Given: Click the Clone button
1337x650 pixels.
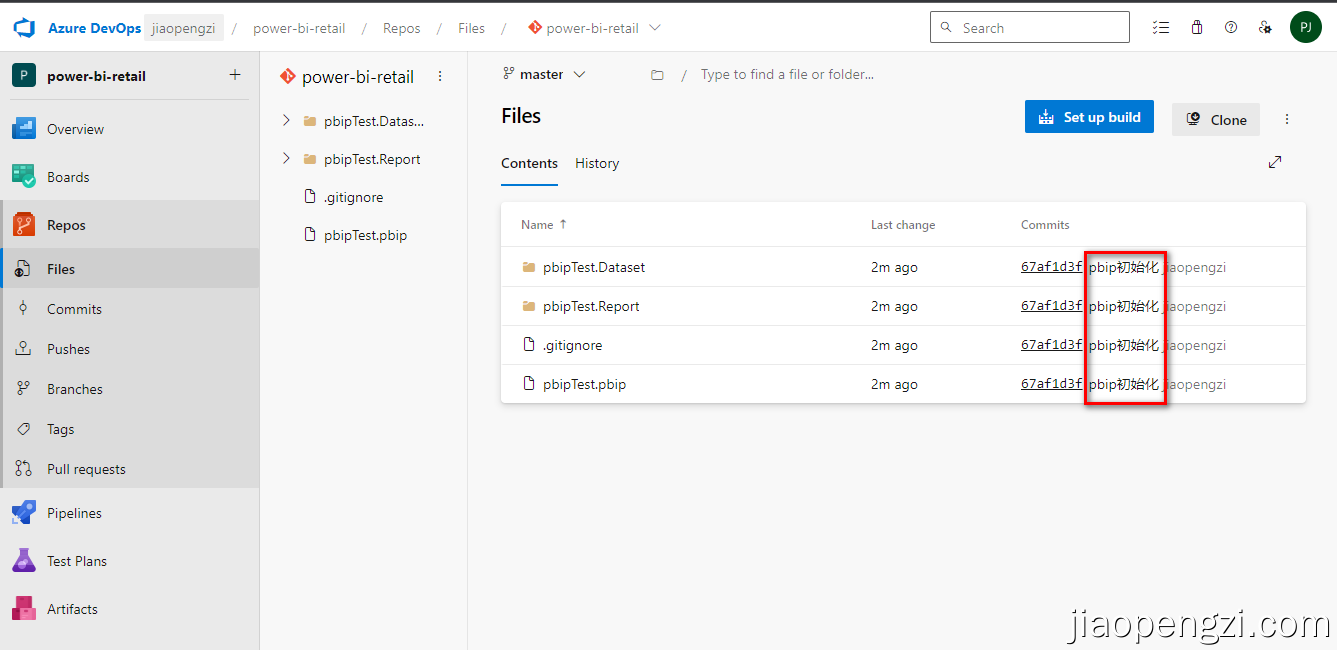Looking at the screenshot, I should [1216, 120].
